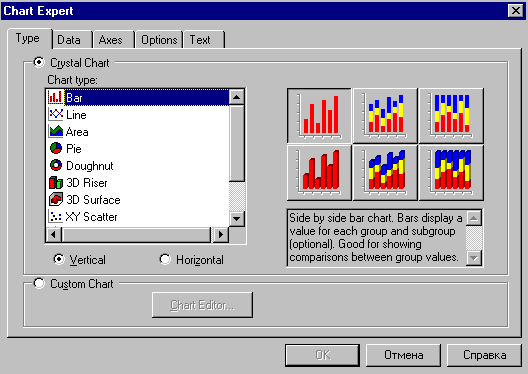Switch to the Type tab

(x=29, y=38)
